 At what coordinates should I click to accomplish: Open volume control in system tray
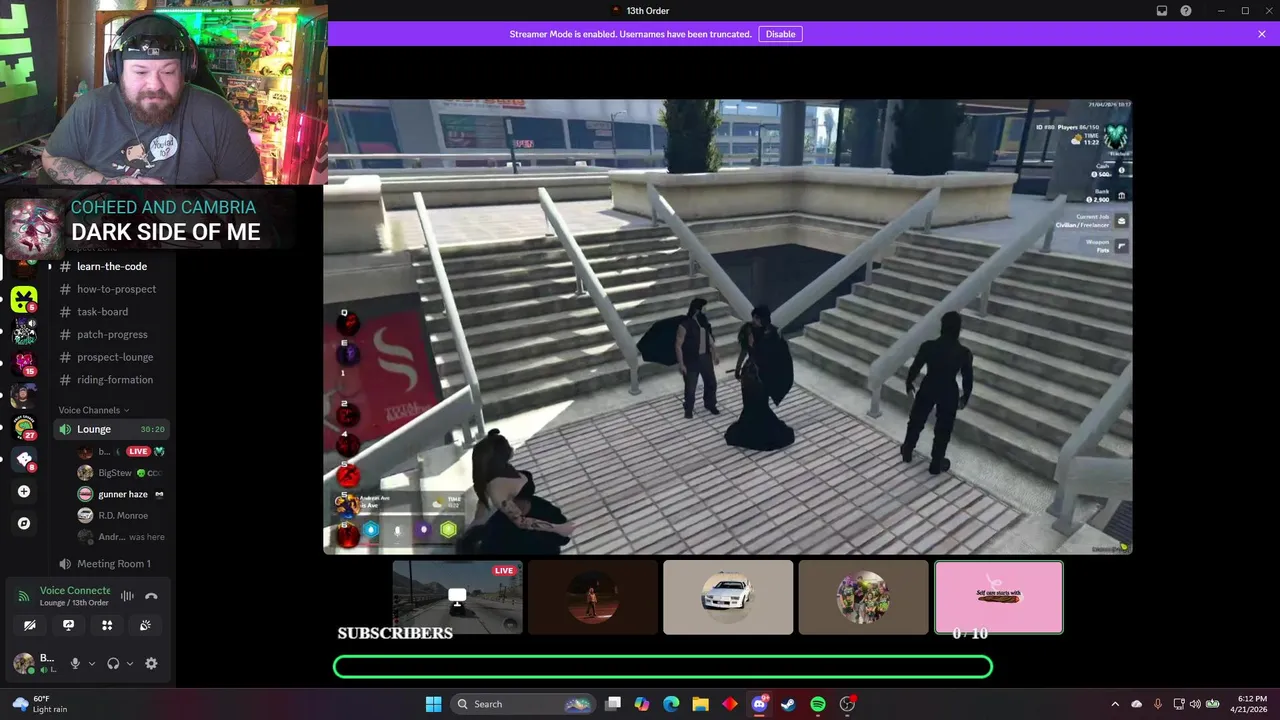point(1195,704)
